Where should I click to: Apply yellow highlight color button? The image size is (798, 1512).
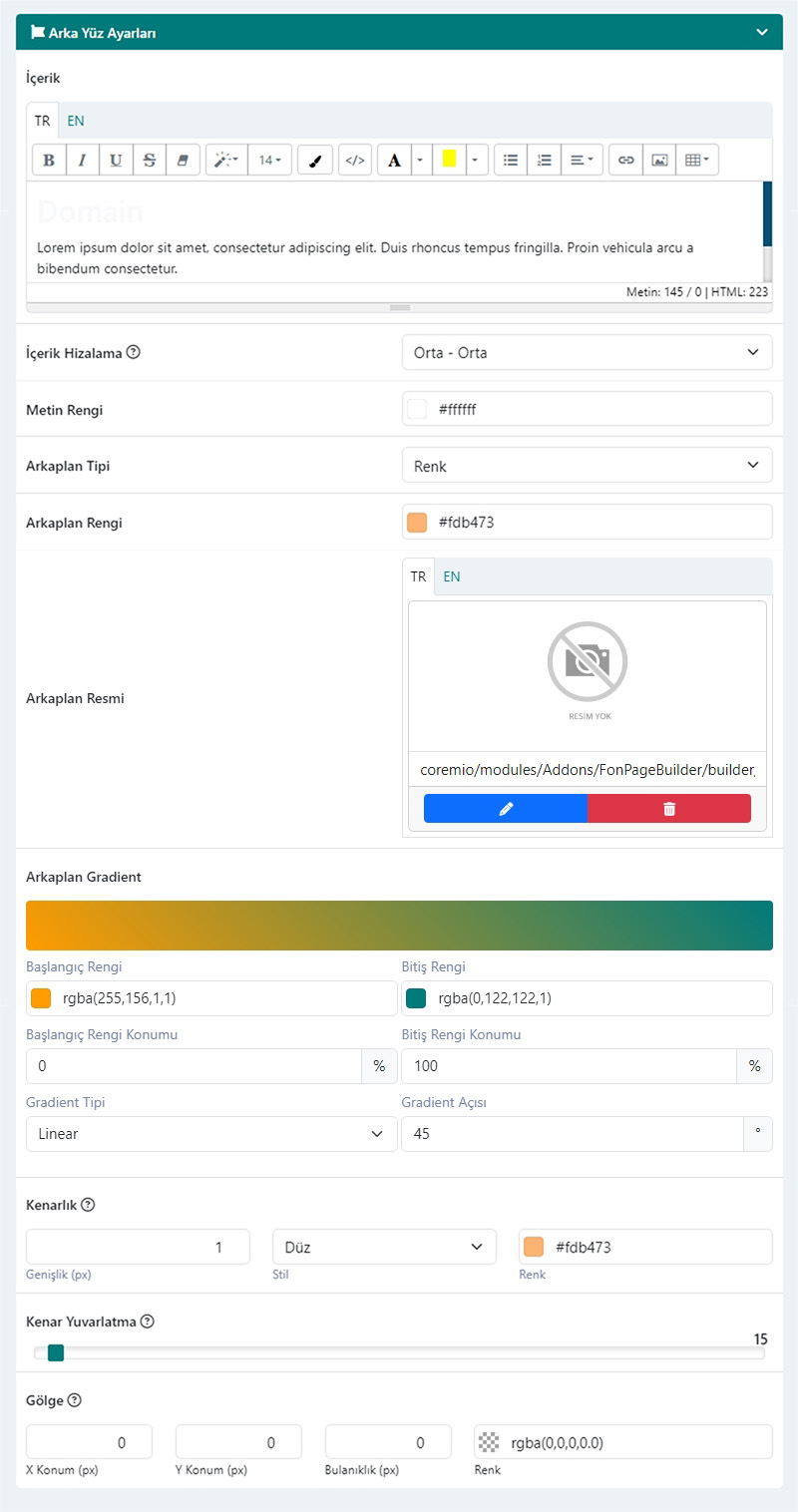[x=449, y=160]
